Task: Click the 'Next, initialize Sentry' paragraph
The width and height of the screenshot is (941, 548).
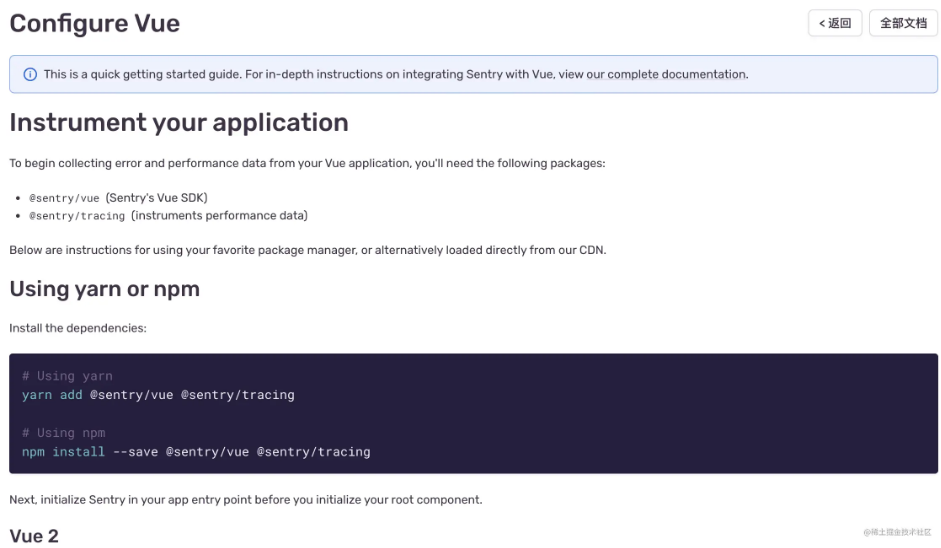Action: pyautogui.click(x=245, y=499)
